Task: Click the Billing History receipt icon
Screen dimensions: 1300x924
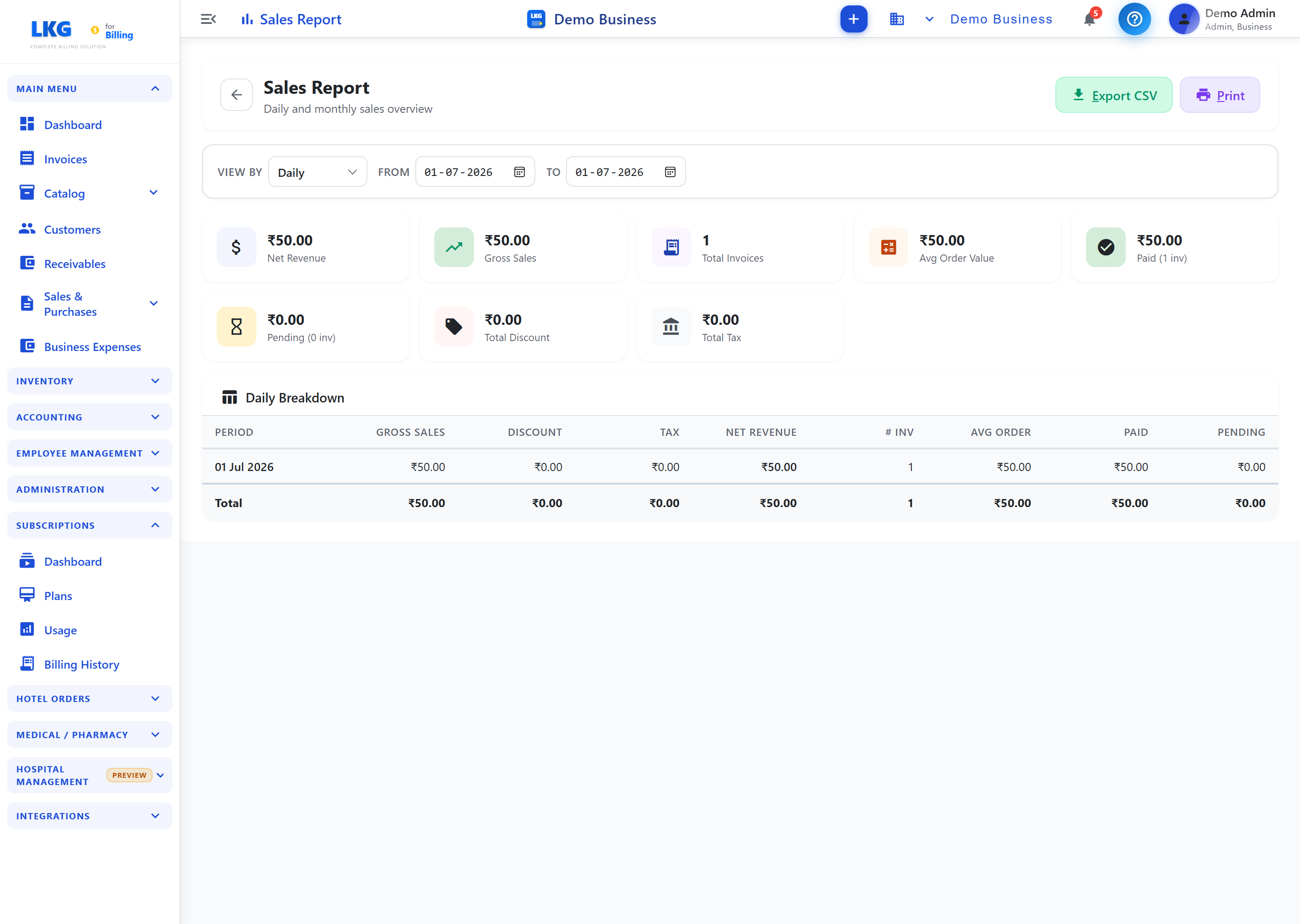Action: pyautogui.click(x=27, y=663)
